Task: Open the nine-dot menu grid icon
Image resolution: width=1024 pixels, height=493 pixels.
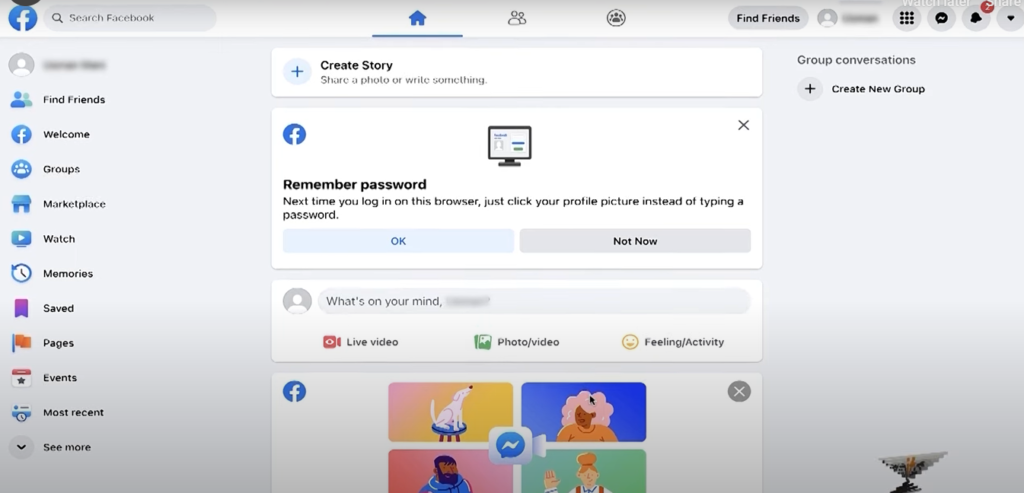Action: point(906,18)
